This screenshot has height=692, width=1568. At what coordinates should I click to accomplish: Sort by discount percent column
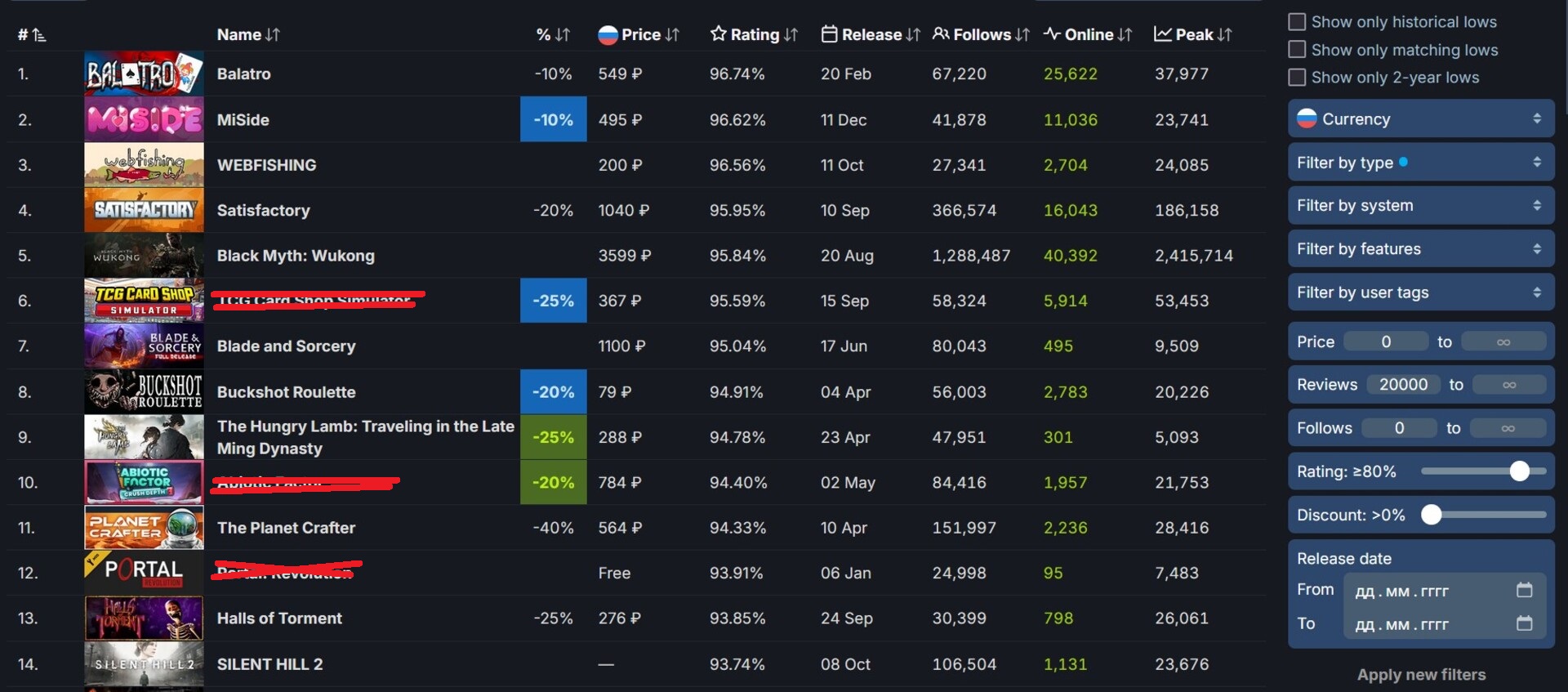coord(553,34)
